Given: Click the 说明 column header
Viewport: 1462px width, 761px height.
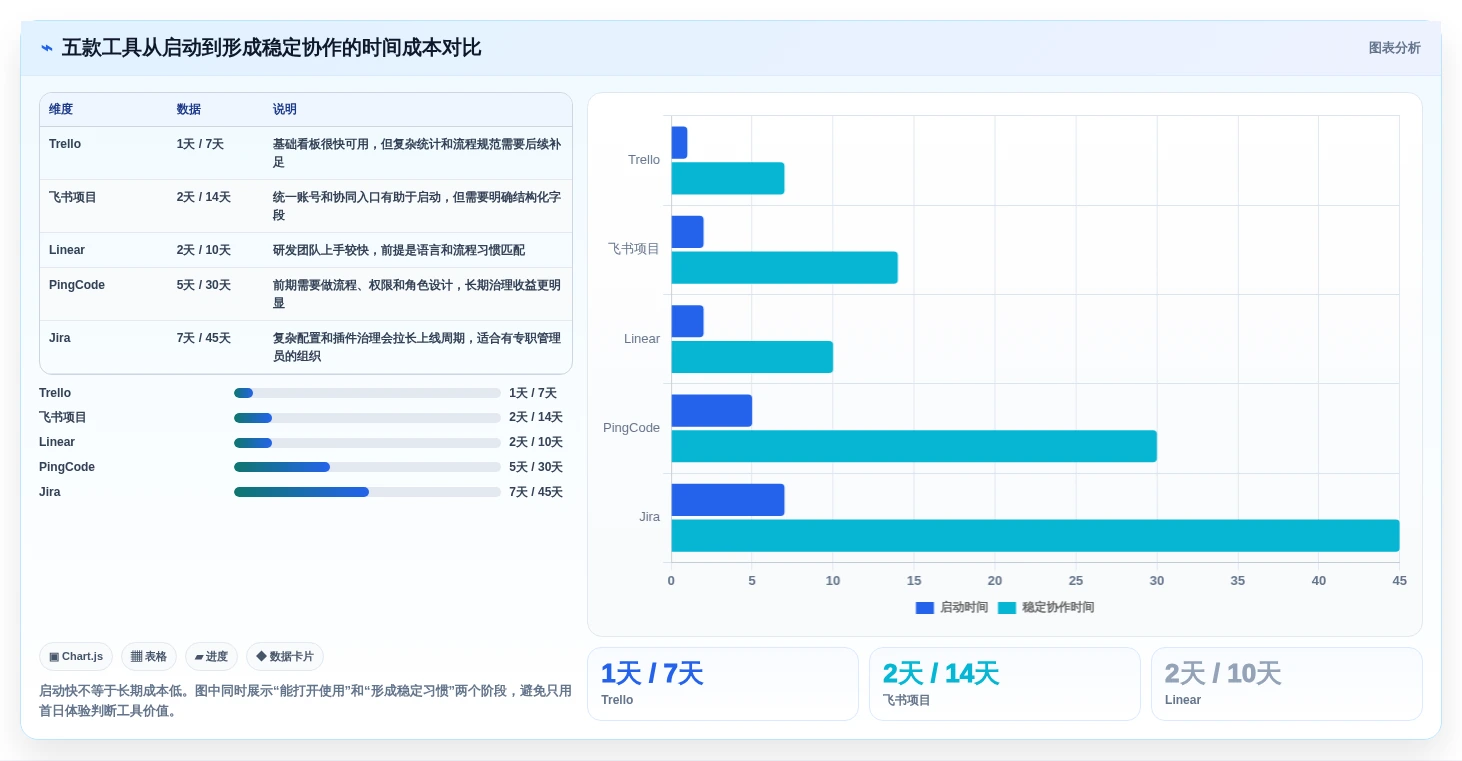Looking at the screenshot, I should (285, 110).
